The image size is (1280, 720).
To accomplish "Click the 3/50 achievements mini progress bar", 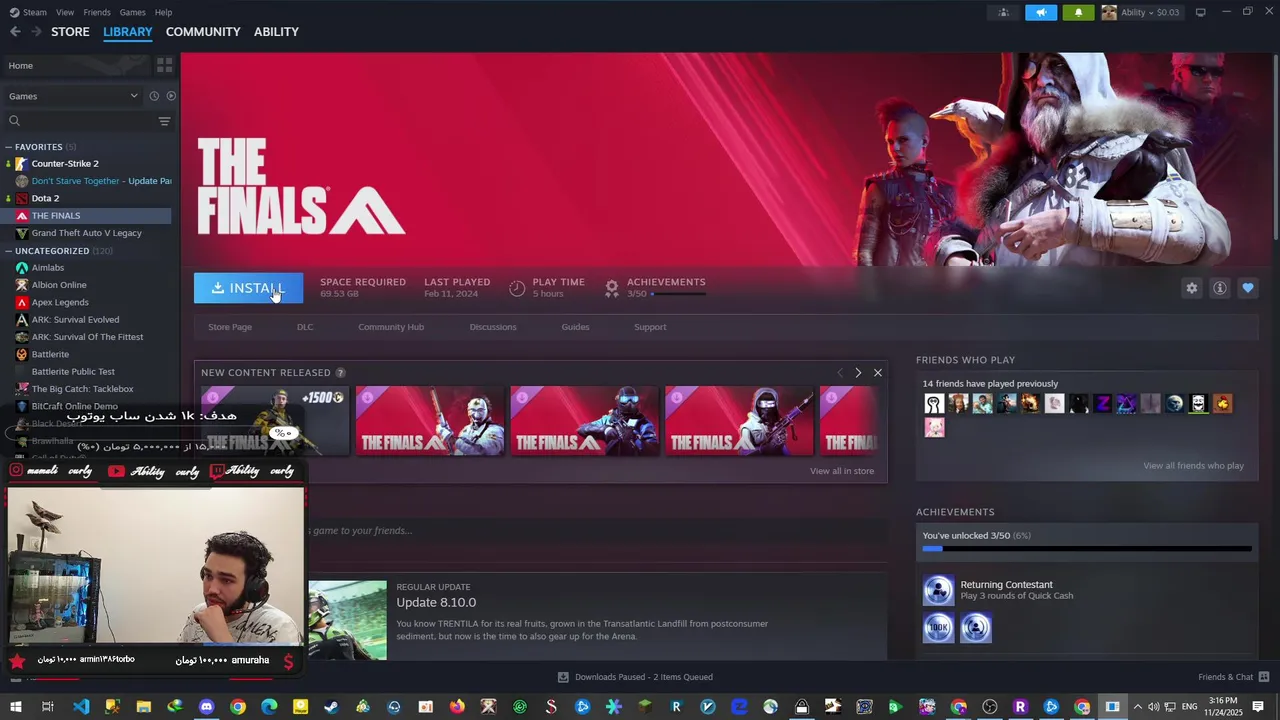I will point(679,294).
